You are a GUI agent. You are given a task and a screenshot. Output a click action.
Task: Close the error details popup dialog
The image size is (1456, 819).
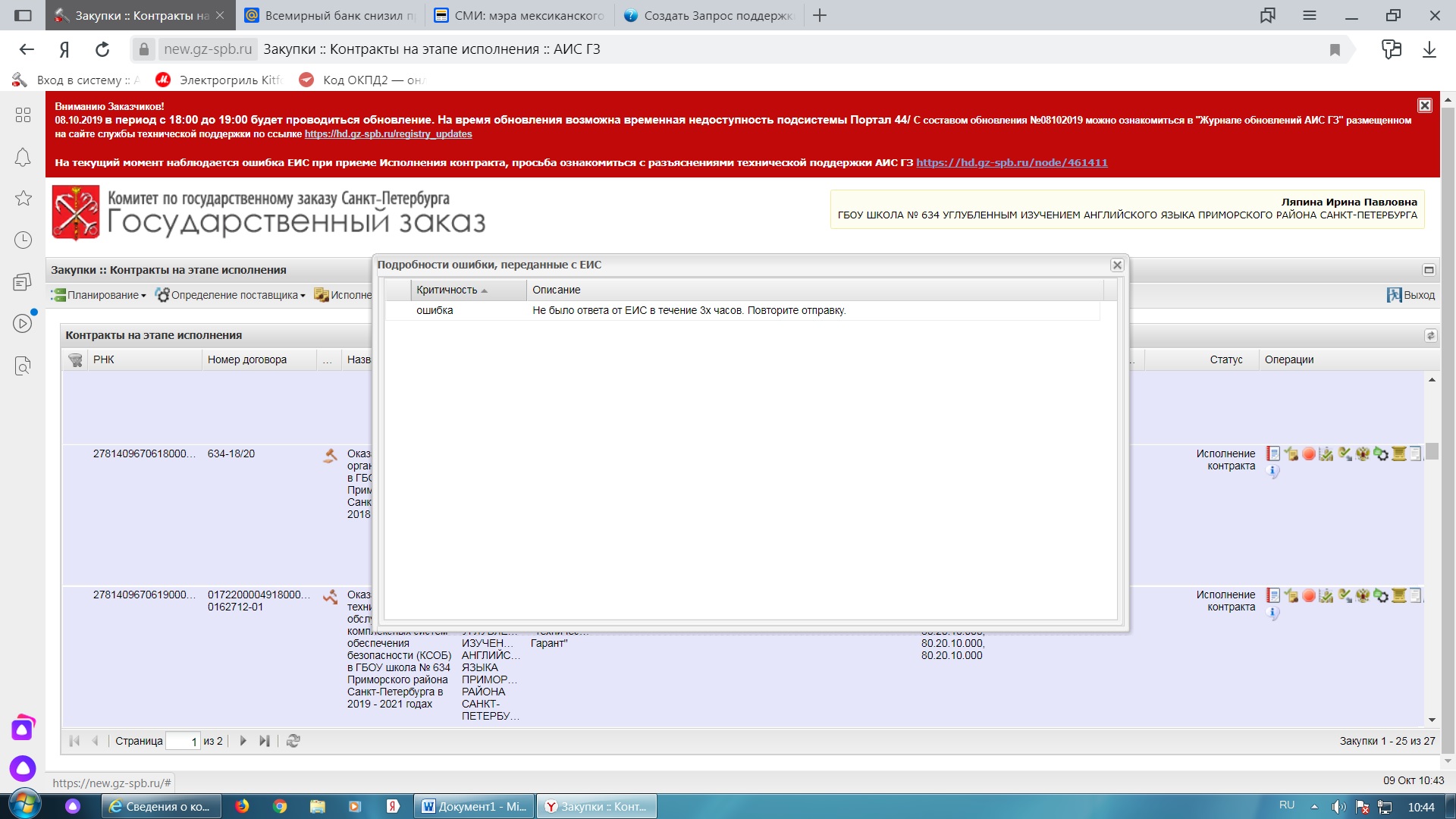pos(1117,265)
